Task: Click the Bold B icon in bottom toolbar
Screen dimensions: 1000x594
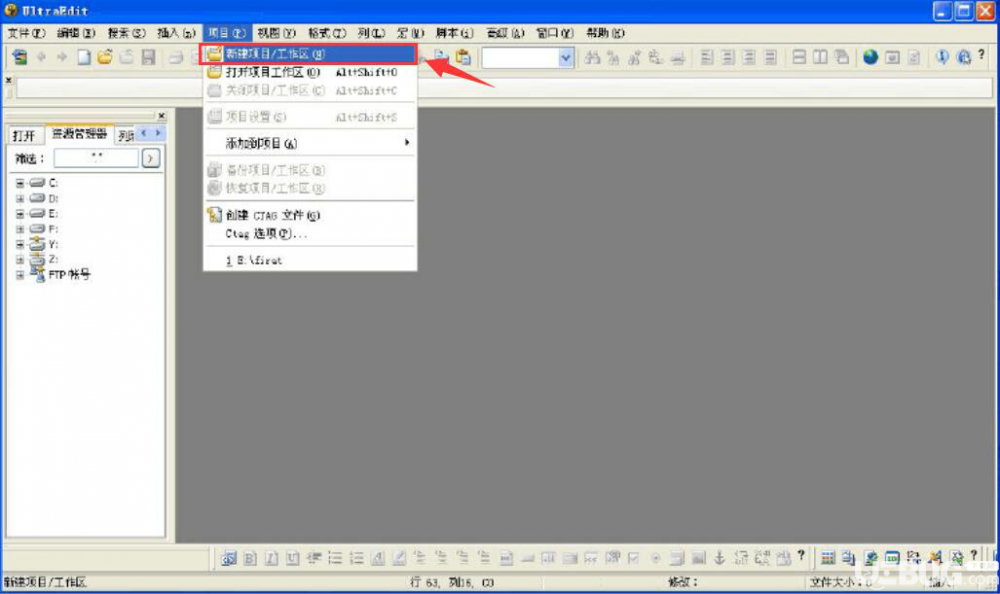Action: point(250,559)
